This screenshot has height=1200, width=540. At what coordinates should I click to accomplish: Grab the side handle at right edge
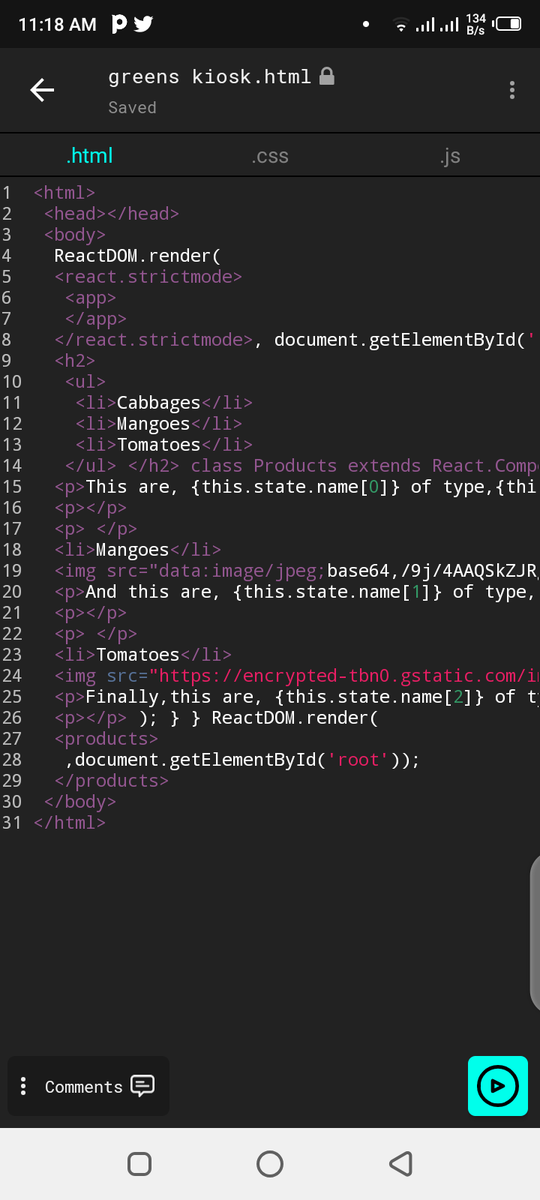click(x=535, y=935)
